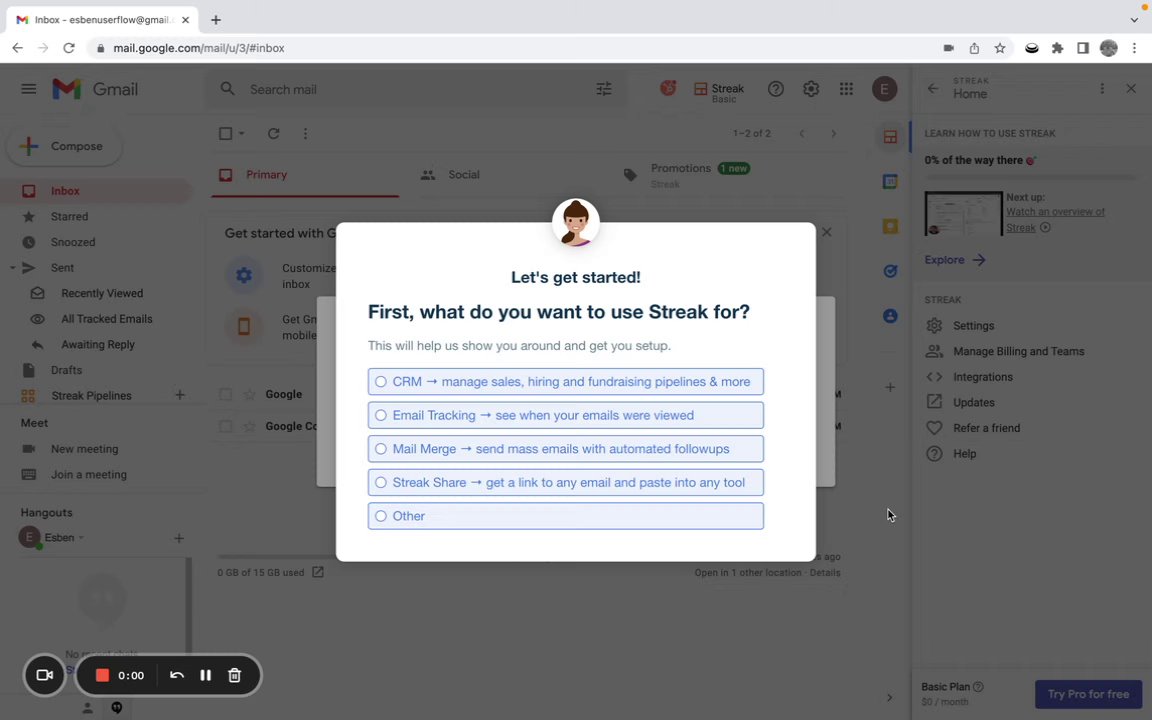Refresh the inbox
The height and width of the screenshot is (720, 1152).
273,134
